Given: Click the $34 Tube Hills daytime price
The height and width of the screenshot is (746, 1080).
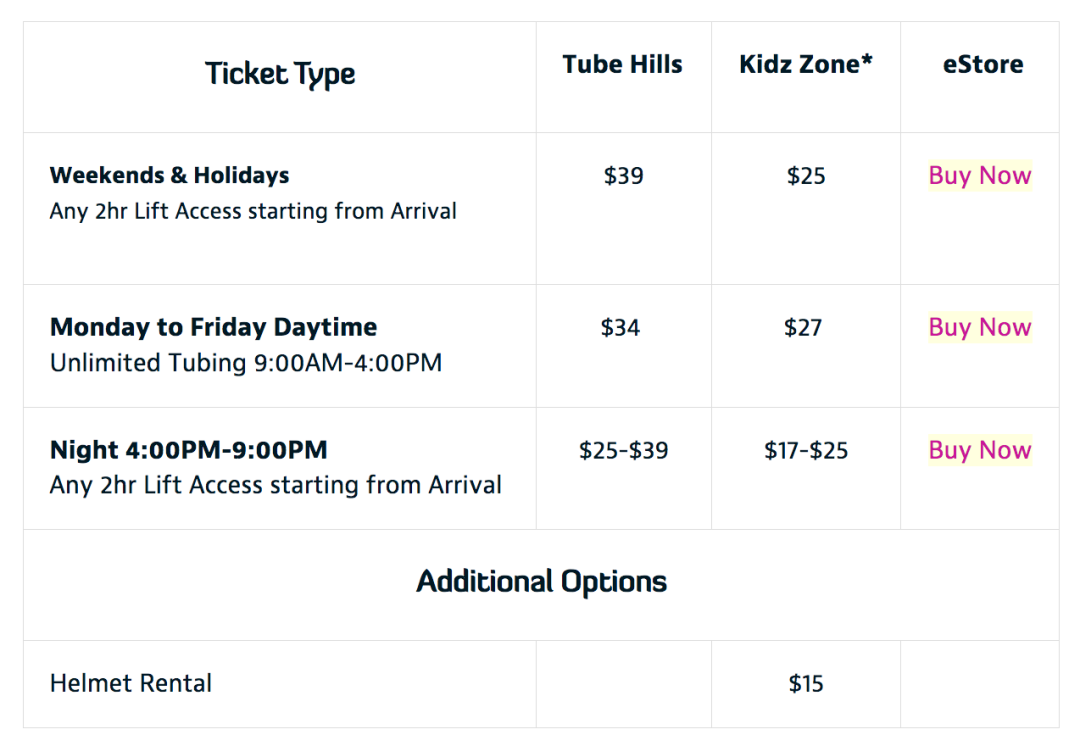Looking at the screenshot, I should [x=620, y=327].
